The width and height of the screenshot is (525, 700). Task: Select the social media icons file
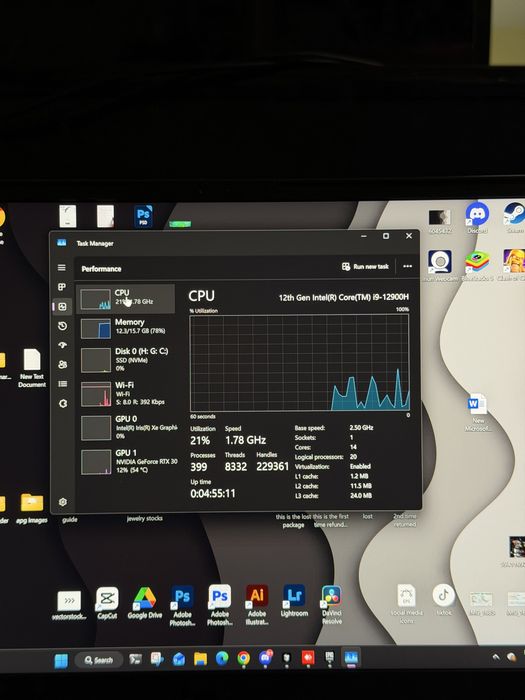(x=406, y=604)
